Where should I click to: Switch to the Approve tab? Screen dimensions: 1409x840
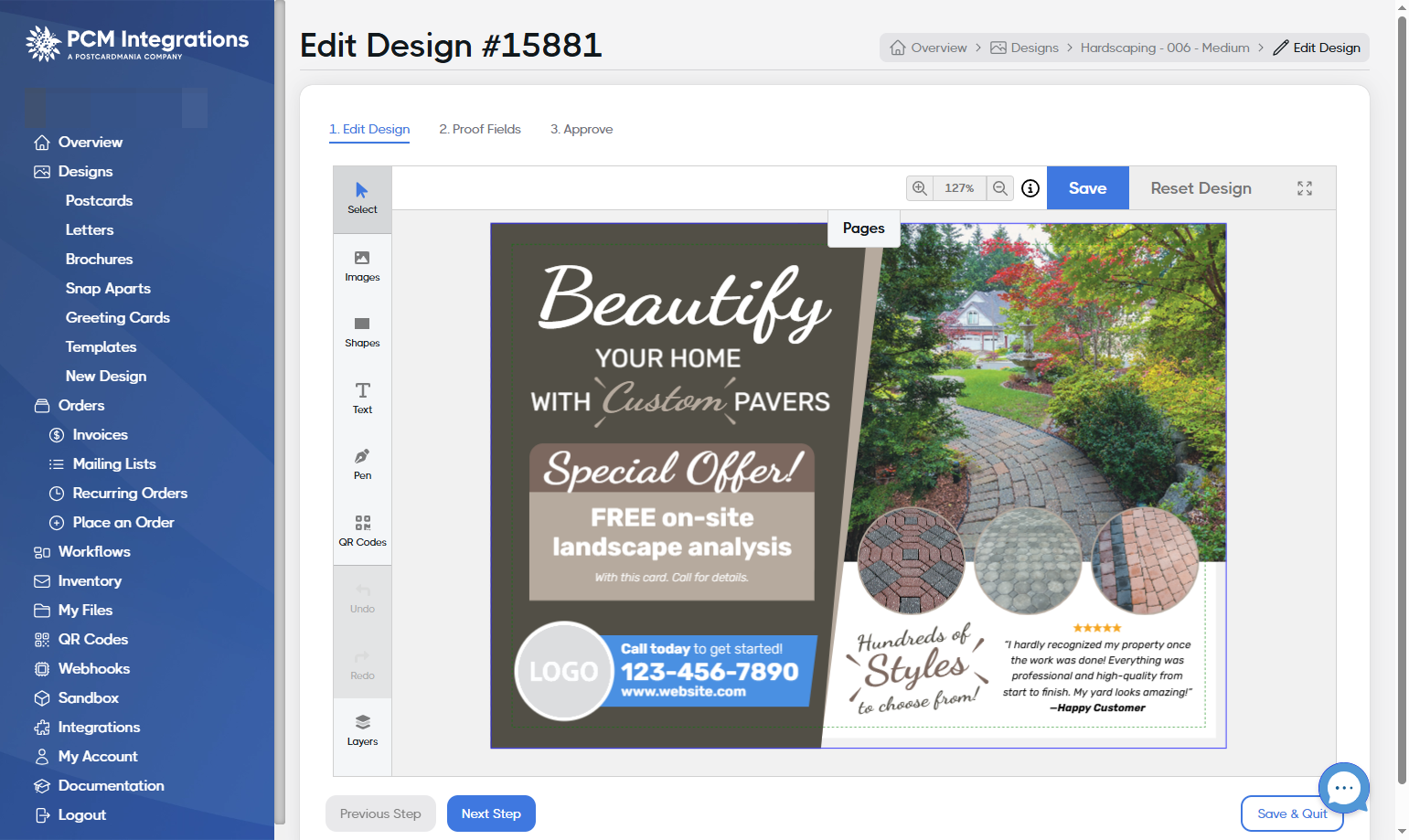click(582, 129)
